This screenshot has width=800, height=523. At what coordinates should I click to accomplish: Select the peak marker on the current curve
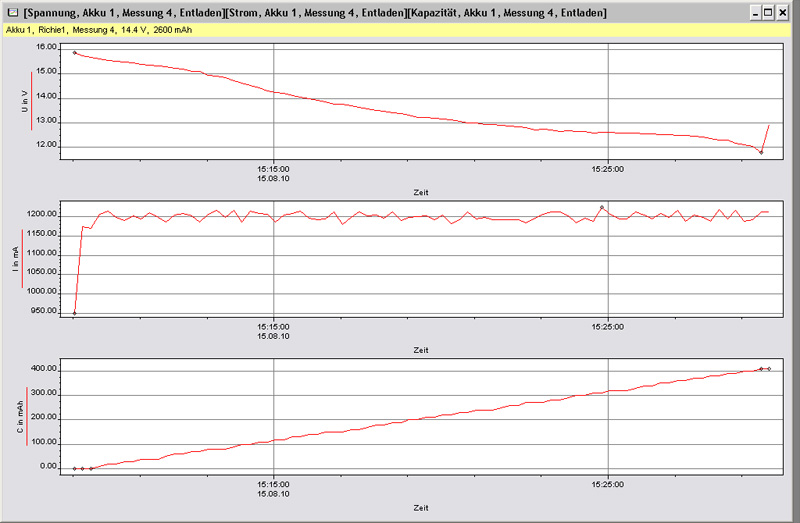[x=602, y=207]
